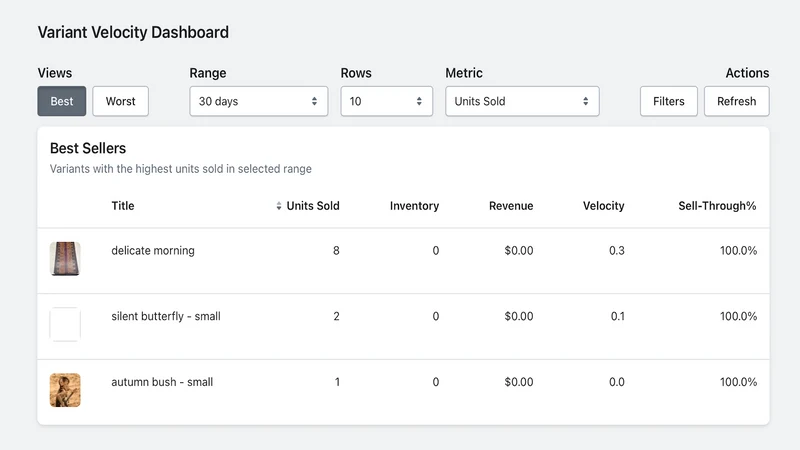The image size is (800, 450).
Task: Click the Metric selector arrows icon
Action: 586,101
